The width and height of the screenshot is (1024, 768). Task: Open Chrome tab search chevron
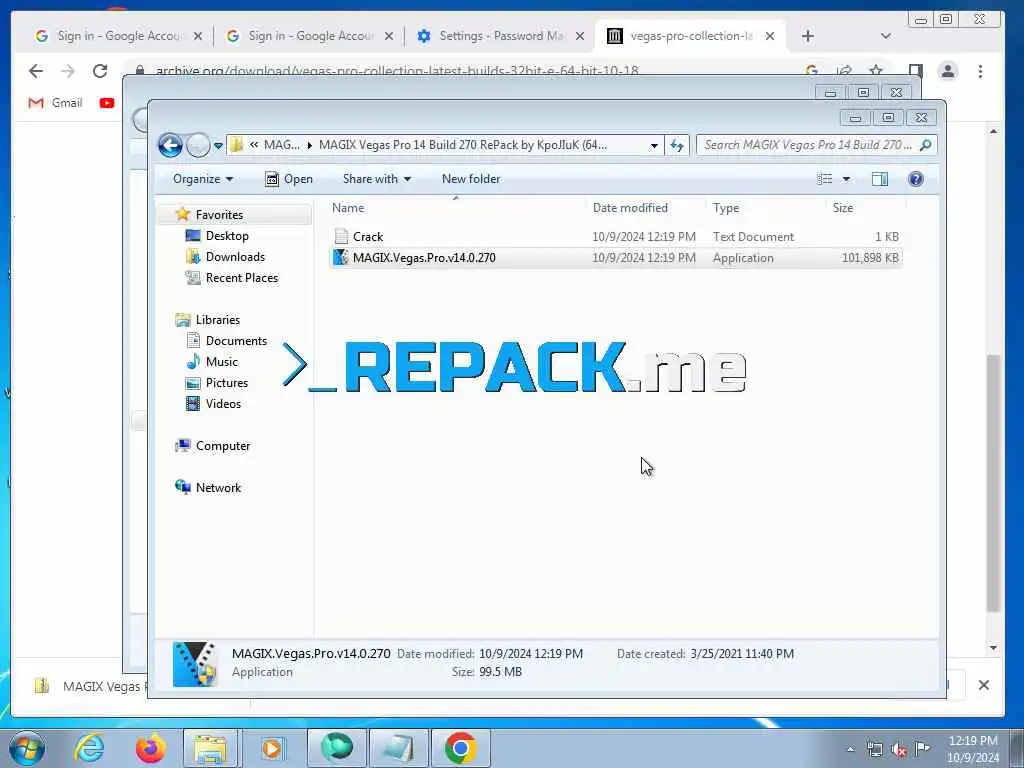pyautogui.click(x=886, y=36)
